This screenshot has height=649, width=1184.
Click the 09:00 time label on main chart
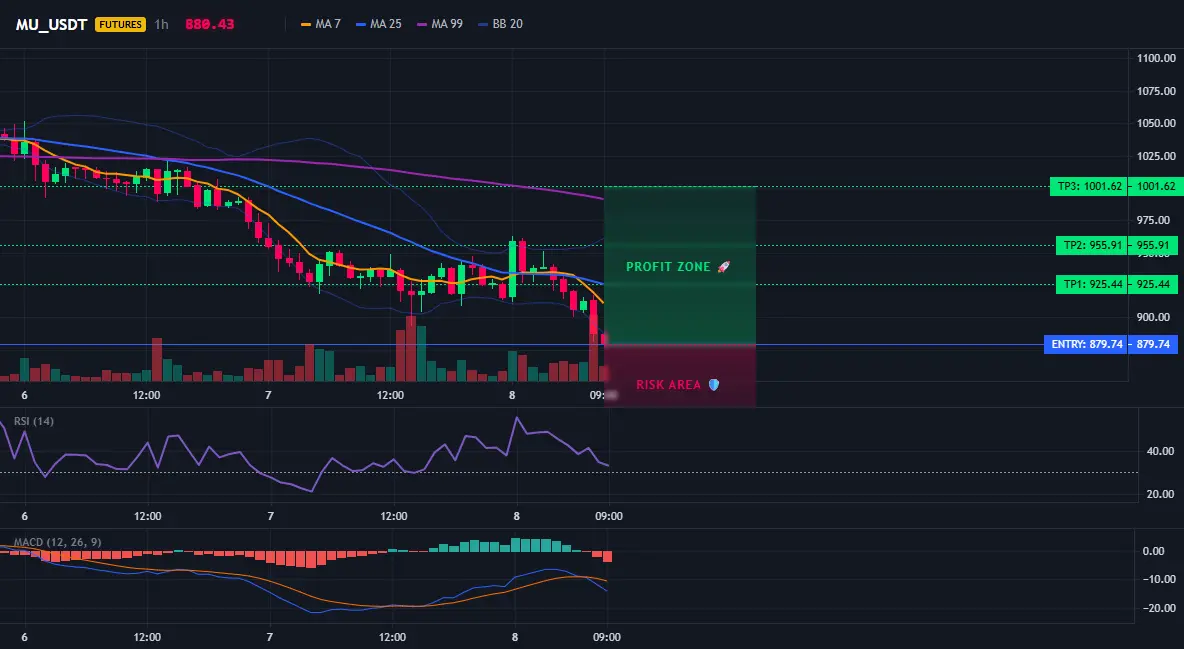(x=604, y=395)
